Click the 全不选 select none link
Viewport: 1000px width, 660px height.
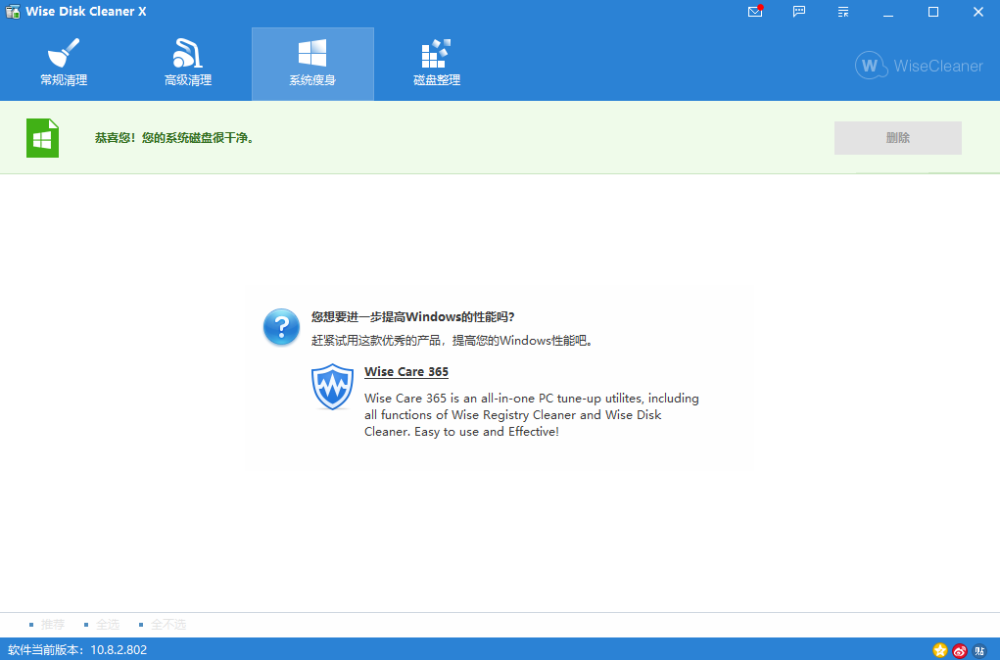pyautogui.click(x=168, y=624)
